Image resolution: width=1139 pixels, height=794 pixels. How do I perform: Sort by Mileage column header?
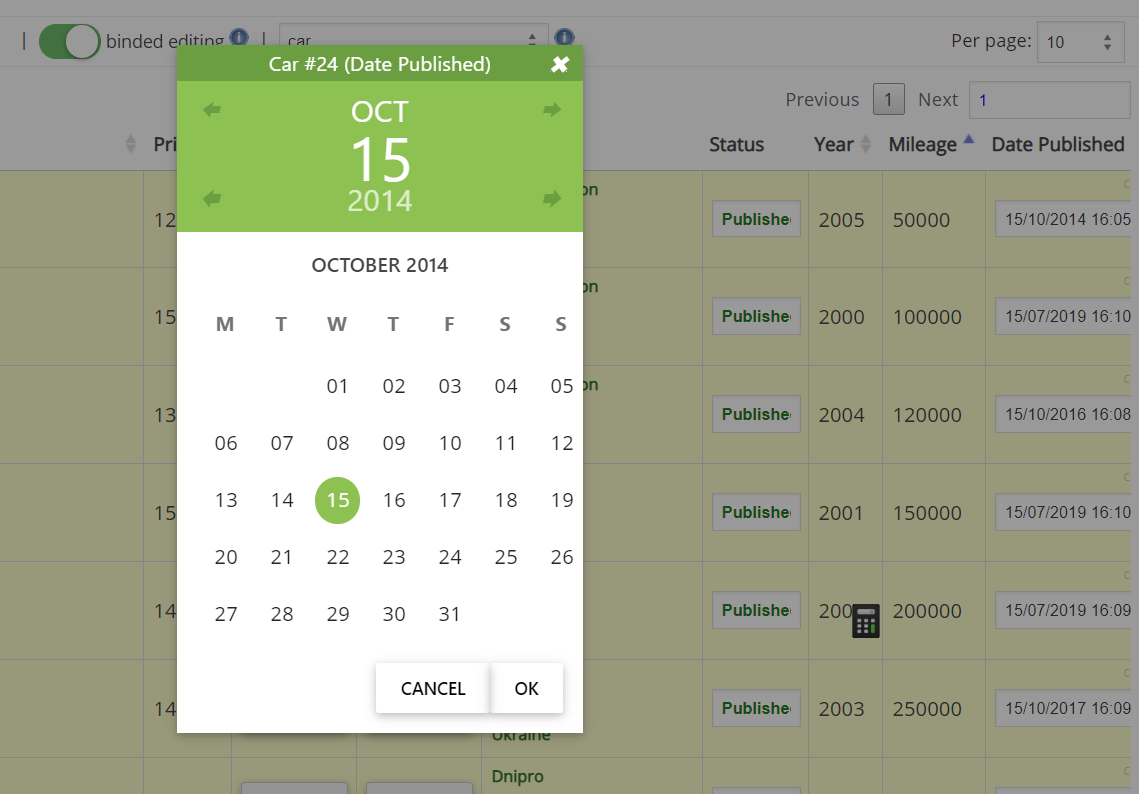pyautogui.click(x=931, y=144)
